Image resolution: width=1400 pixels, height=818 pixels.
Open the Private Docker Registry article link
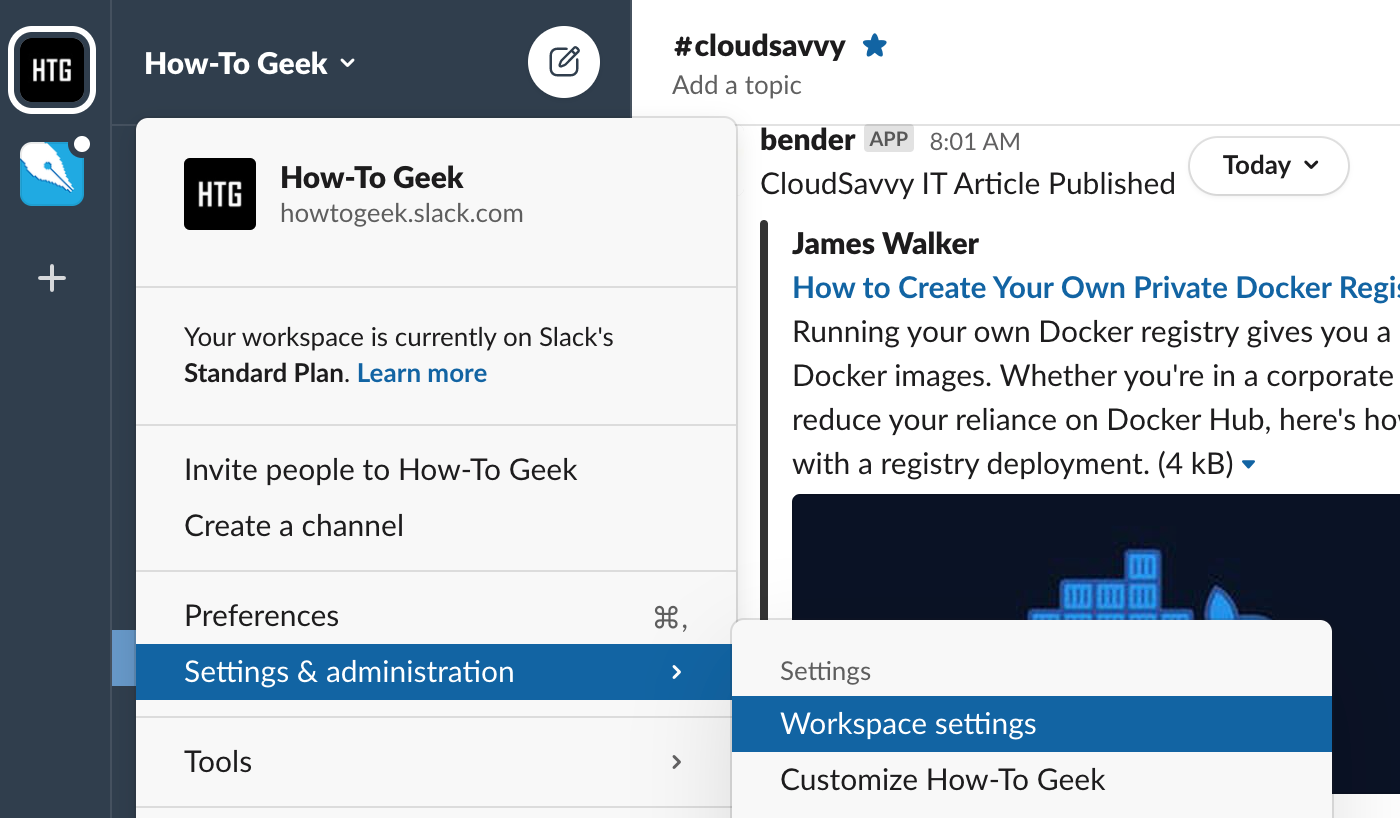tap(1096, 288)
